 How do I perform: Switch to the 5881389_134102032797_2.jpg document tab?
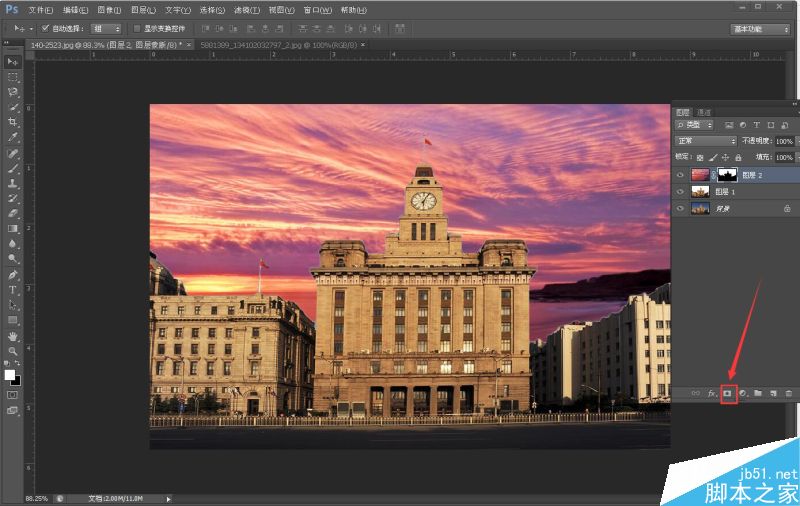coord(278,45)
